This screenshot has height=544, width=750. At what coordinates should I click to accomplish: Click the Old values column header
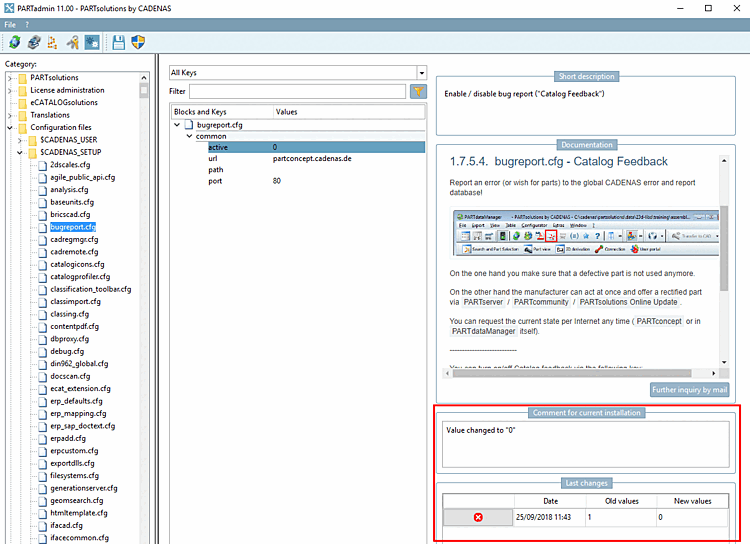click(622, 501)
